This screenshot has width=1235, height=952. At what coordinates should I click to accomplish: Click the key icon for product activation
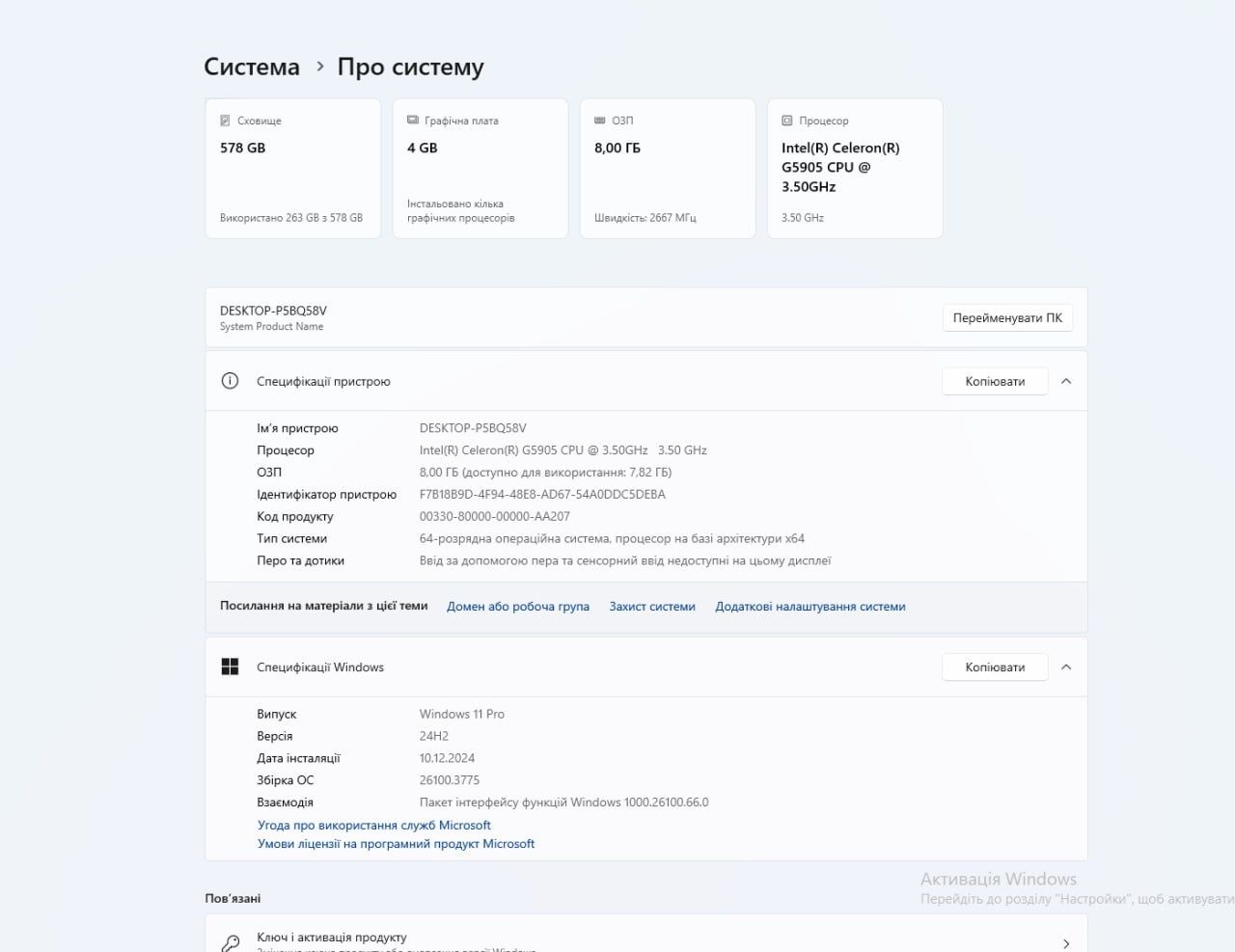click(231, 943)
